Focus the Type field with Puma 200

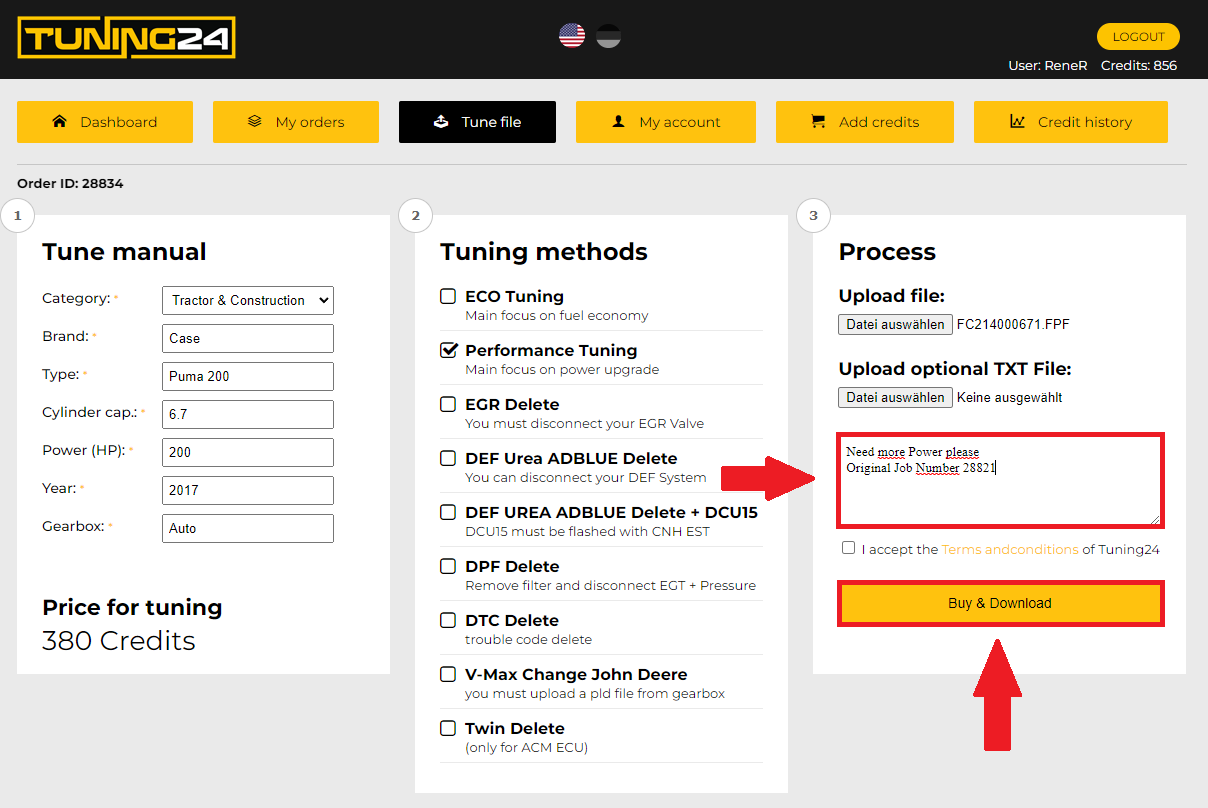click(248, 376)
